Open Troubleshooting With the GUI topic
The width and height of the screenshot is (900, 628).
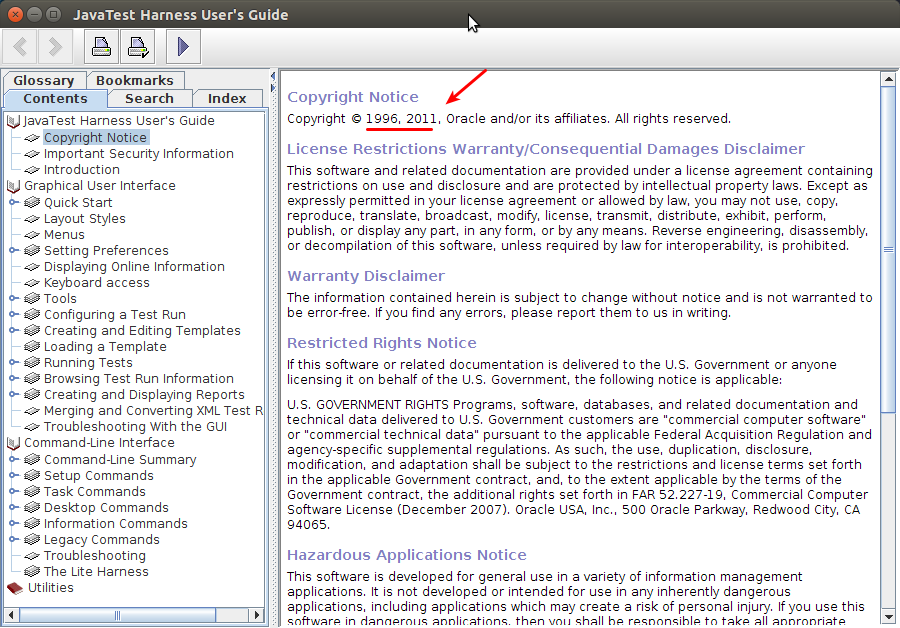coord(135,427)
